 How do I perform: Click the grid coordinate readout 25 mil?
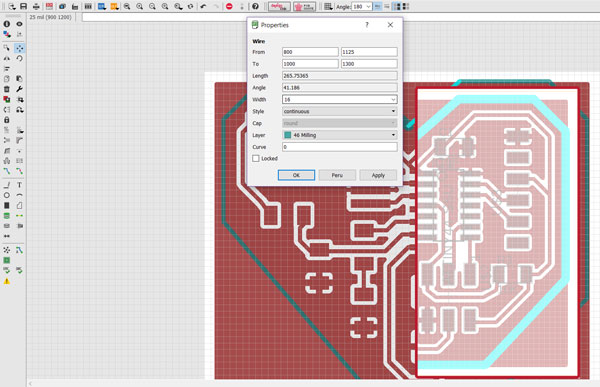click(x=51, y=17)
